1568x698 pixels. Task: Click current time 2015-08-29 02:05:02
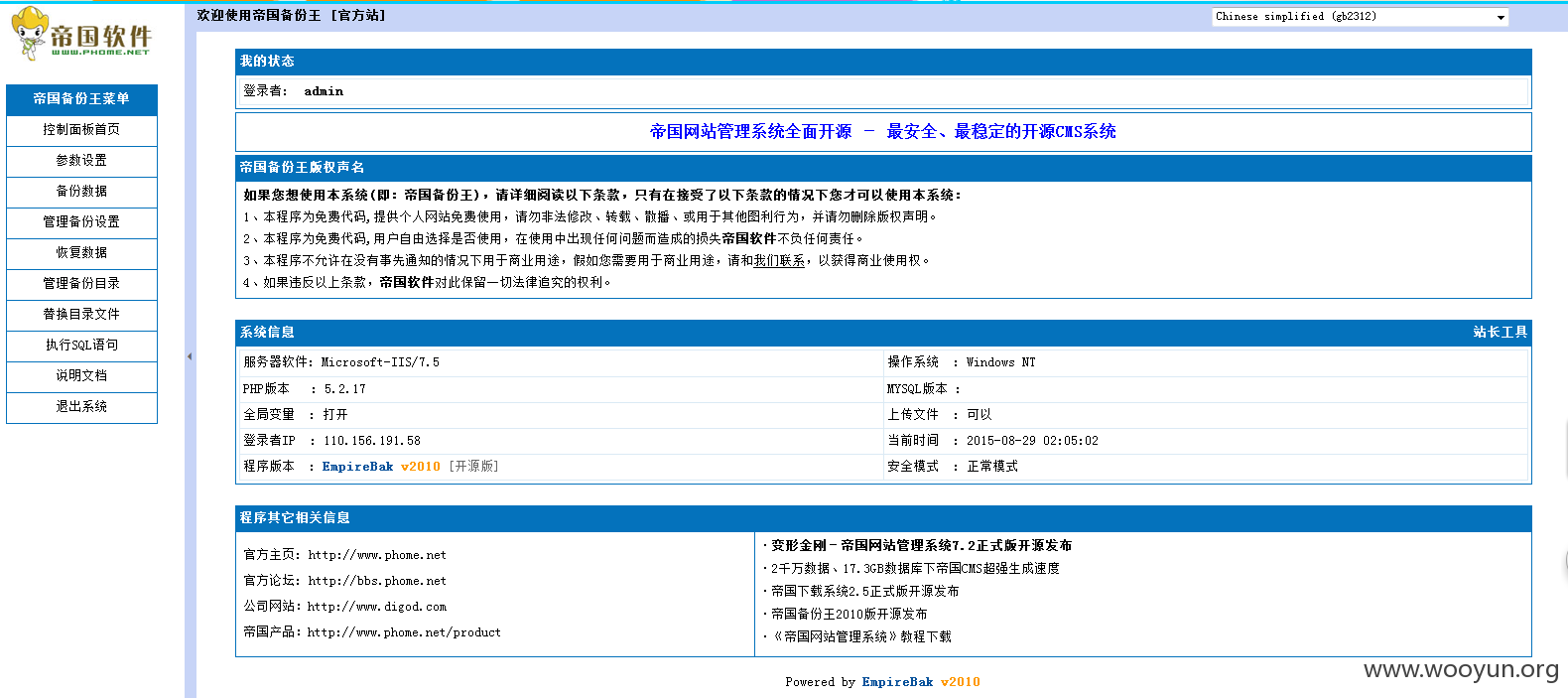(x=1032, y=441)
